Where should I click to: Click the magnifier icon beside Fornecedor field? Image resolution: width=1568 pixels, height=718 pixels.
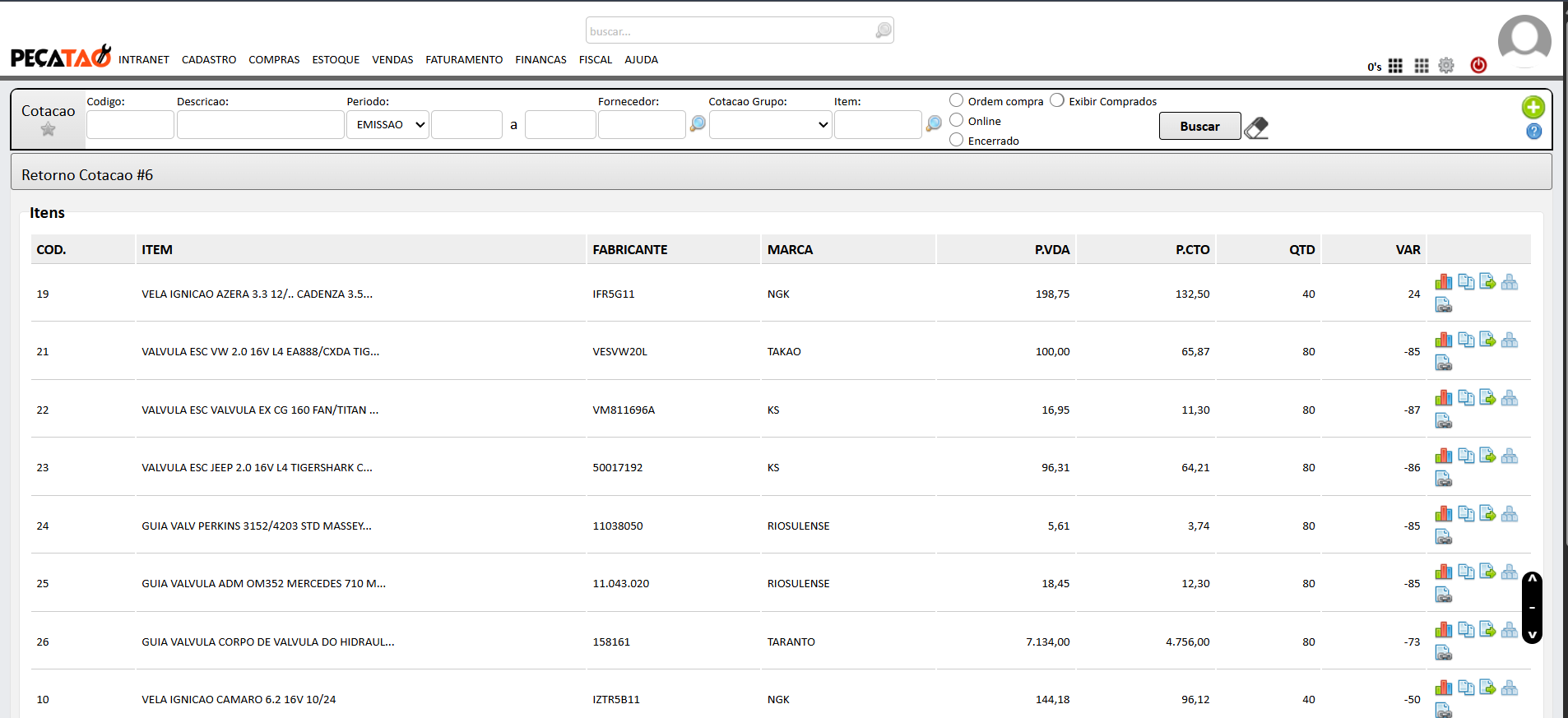(698, 123)
